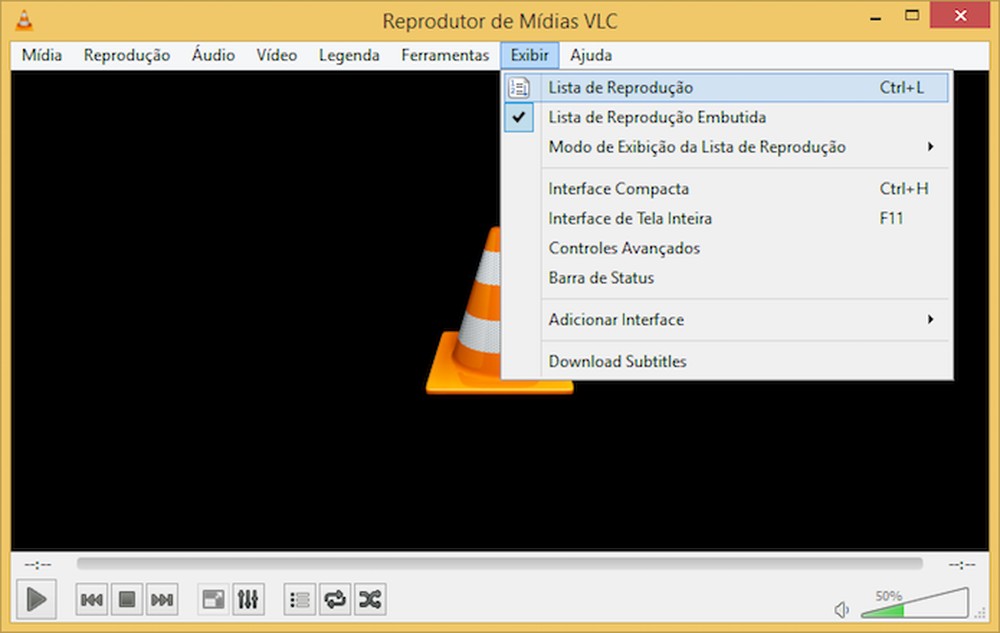Screen dimensions: 1000x633
Task: Open the Ferramentas menu
Action: [444, 55]
